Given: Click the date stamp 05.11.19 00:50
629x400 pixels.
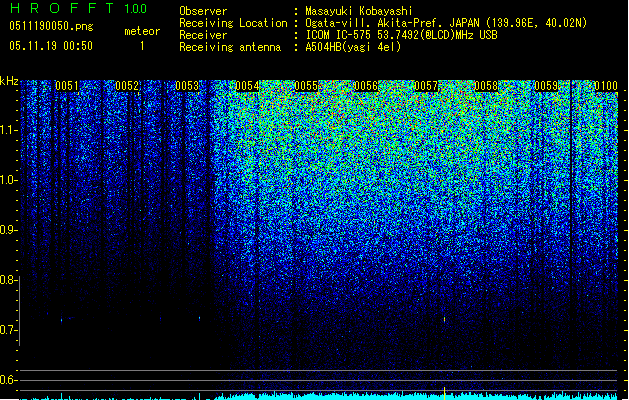Looking at the screenshot, I should pyautogui.click(x=51, y=46).
